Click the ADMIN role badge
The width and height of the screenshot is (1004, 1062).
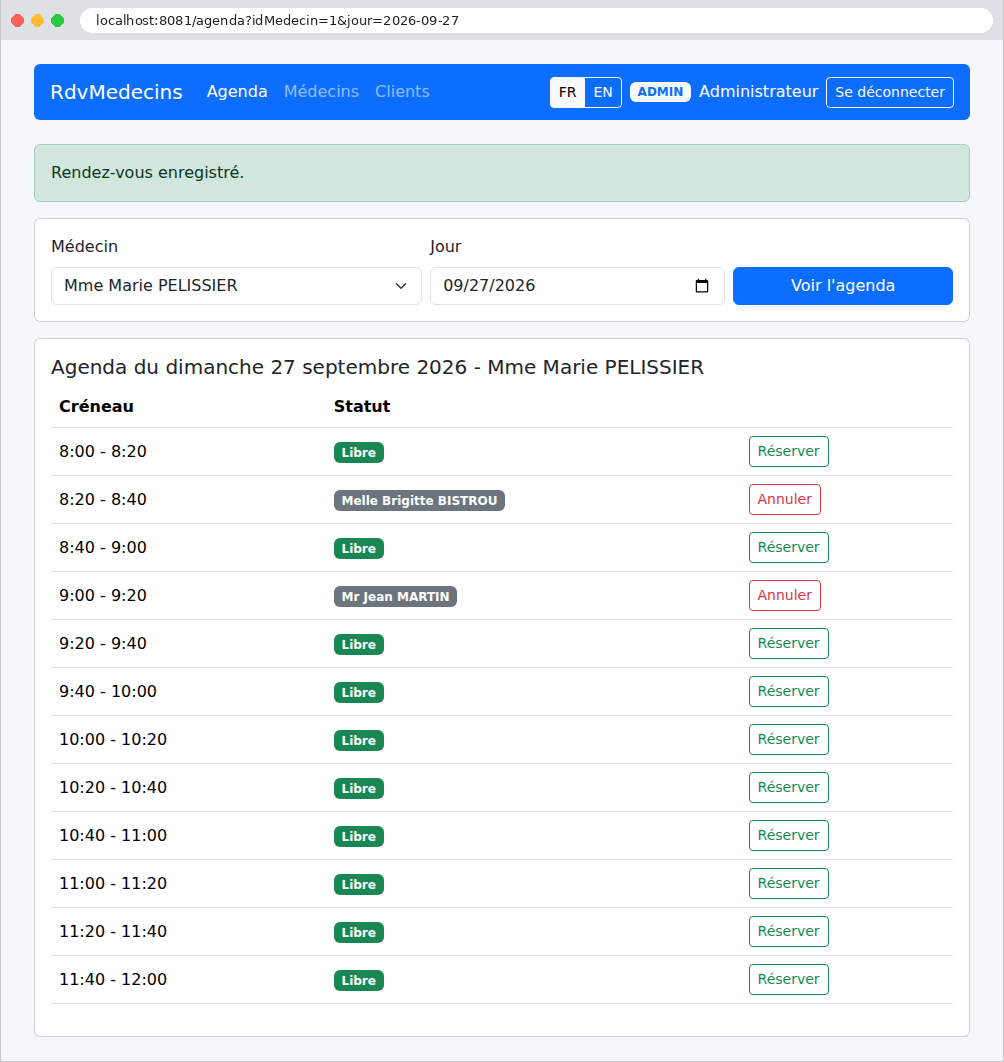[x=661, y=92]
